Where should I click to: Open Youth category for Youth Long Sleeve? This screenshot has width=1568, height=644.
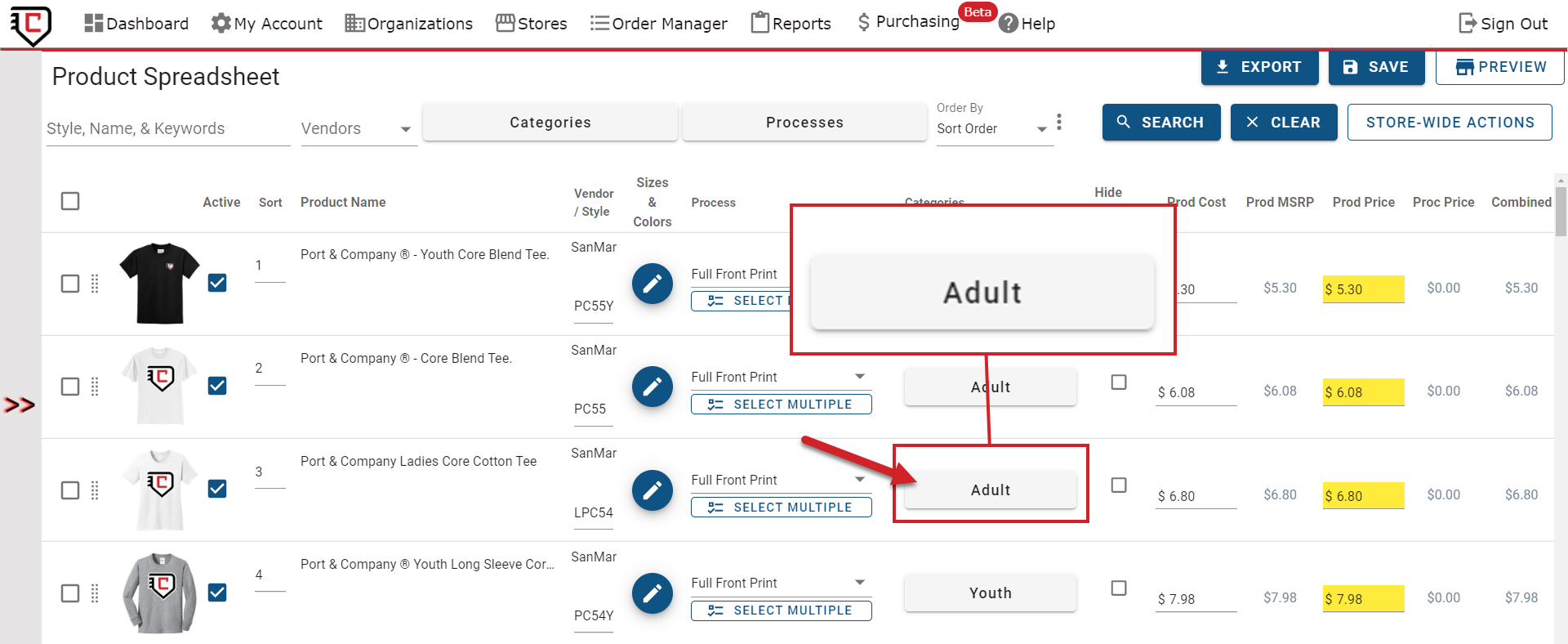[x=990, y=593]
